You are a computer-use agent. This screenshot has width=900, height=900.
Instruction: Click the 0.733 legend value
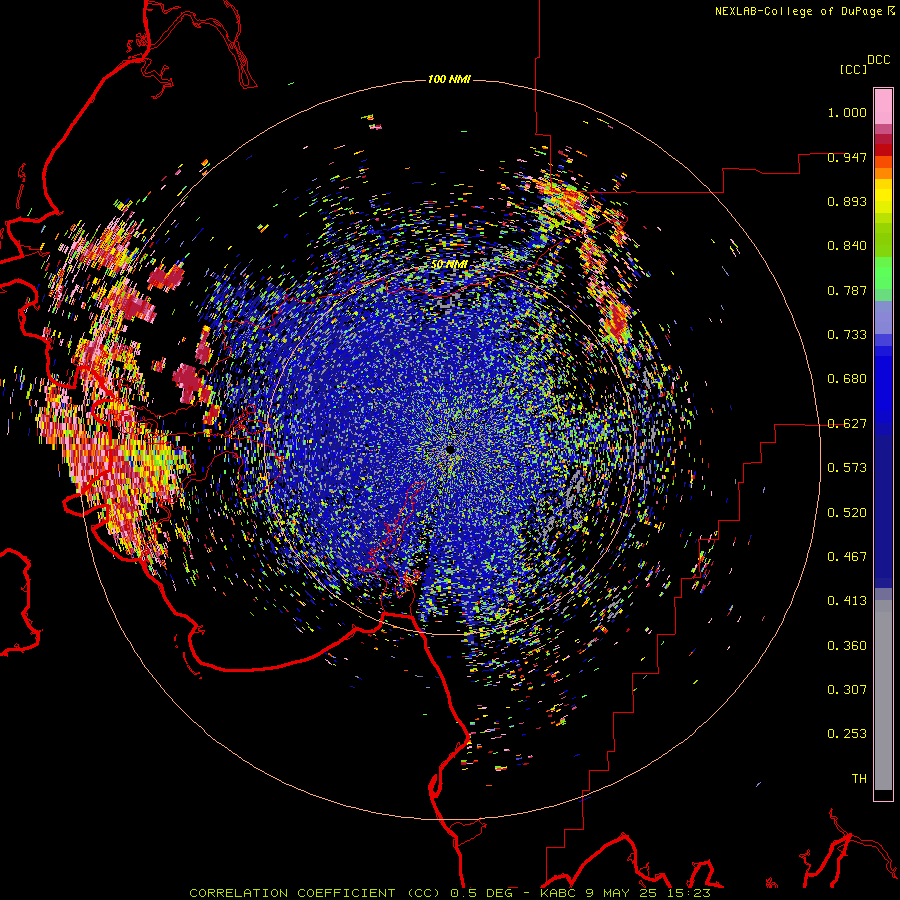point(847,335)
